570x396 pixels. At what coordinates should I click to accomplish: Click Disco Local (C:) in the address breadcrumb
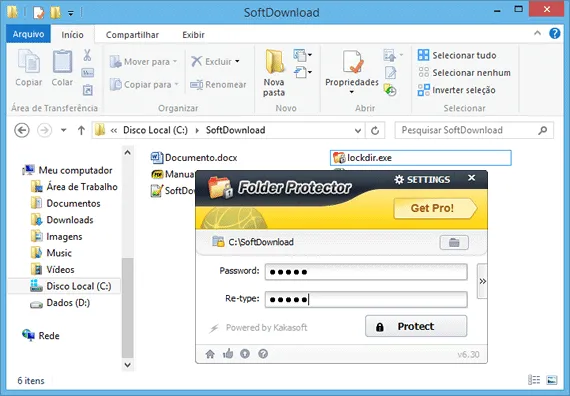(155, 130)
